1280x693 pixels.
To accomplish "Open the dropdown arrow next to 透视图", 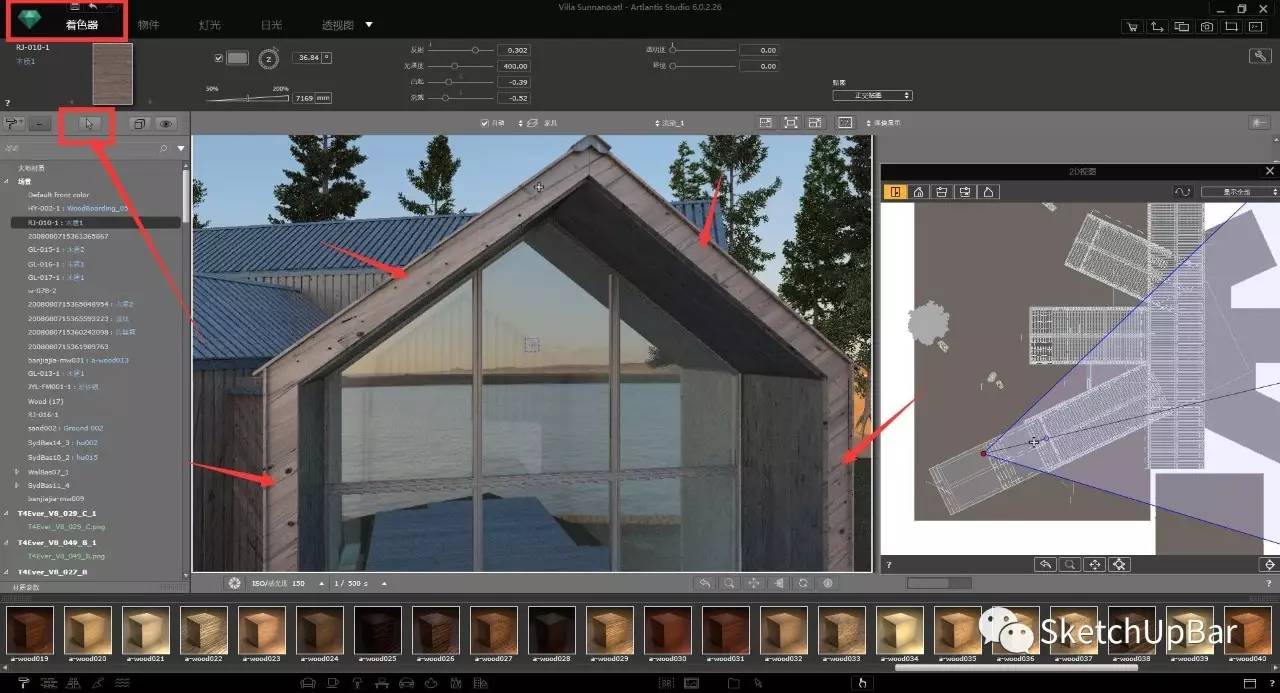I will 369,24.
